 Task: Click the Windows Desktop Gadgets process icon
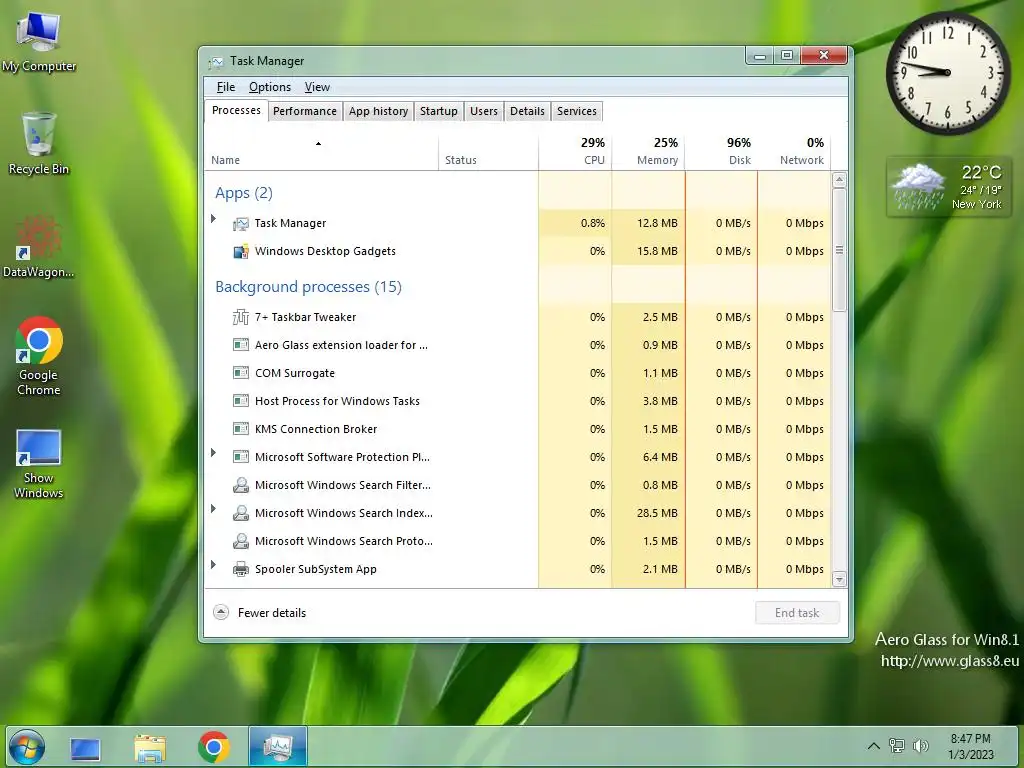tap(241, 251)
